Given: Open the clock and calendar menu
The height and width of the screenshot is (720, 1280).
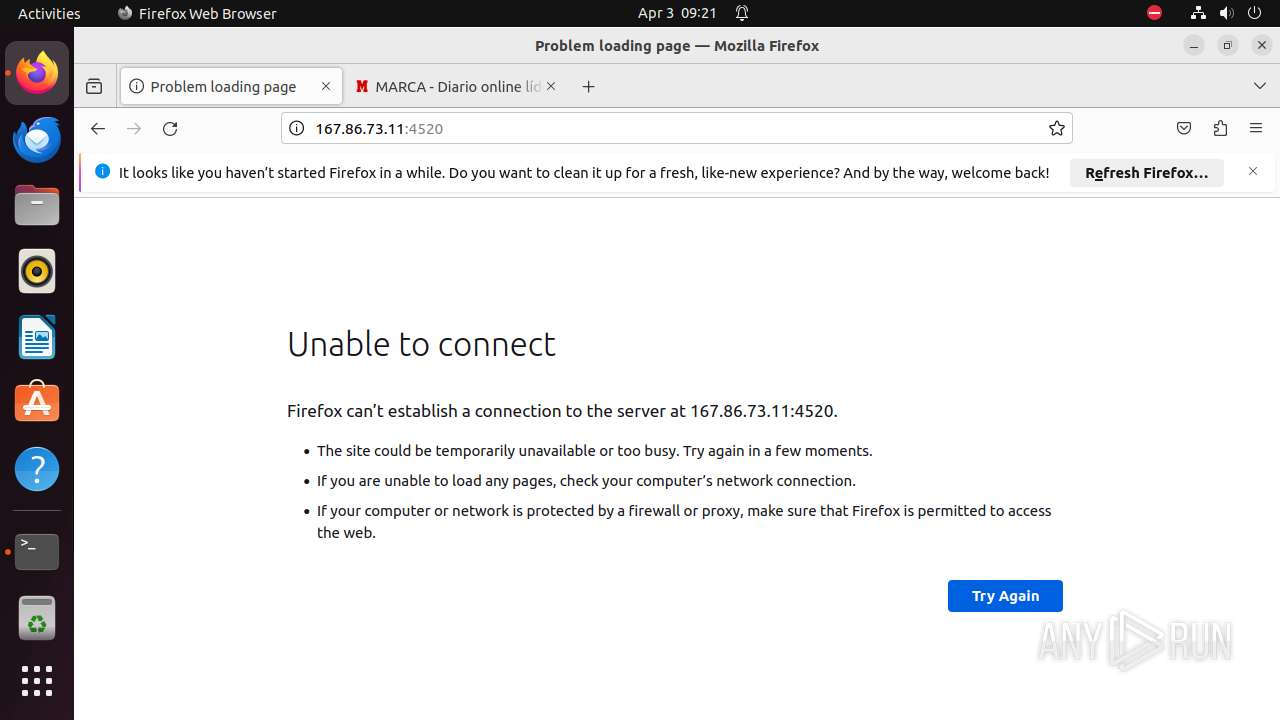Looking at the screenshot, I should (x=677, y=13).
